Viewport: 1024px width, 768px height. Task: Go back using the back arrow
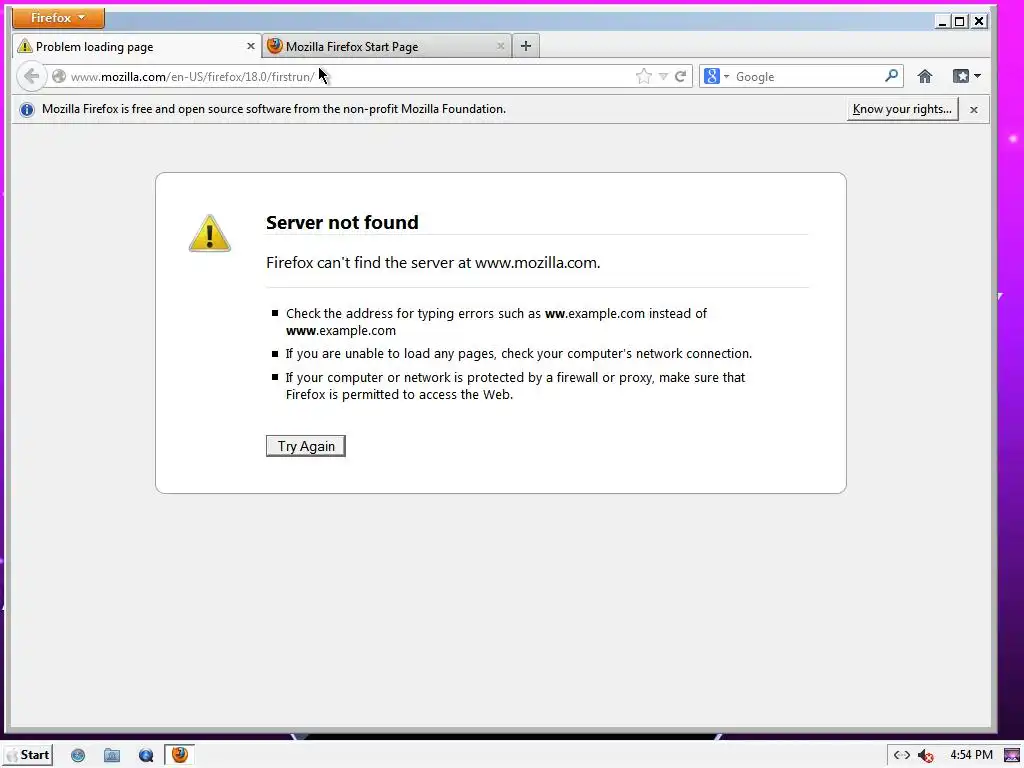[x=31, y=76]
